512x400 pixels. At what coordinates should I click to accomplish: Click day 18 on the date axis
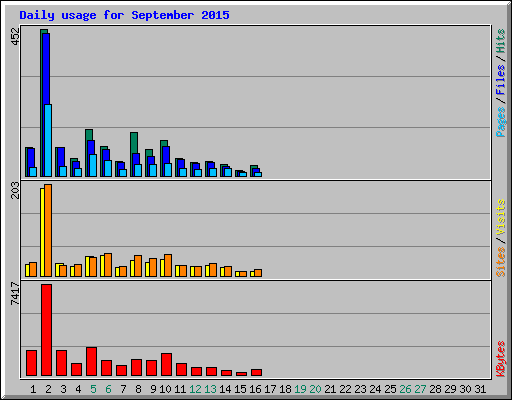pyautogui.click(x=285, y=389)
